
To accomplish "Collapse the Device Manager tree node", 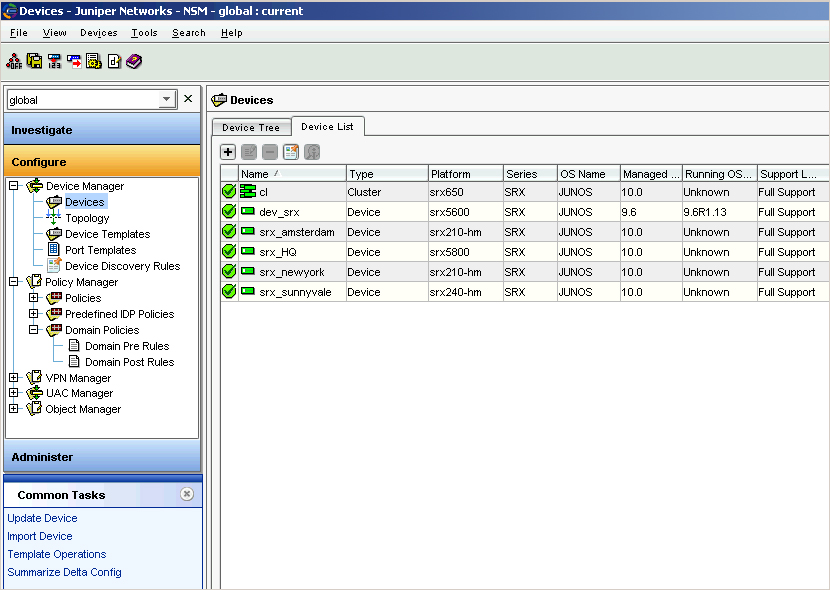I will pyautogui.click(x=14, y=186).
